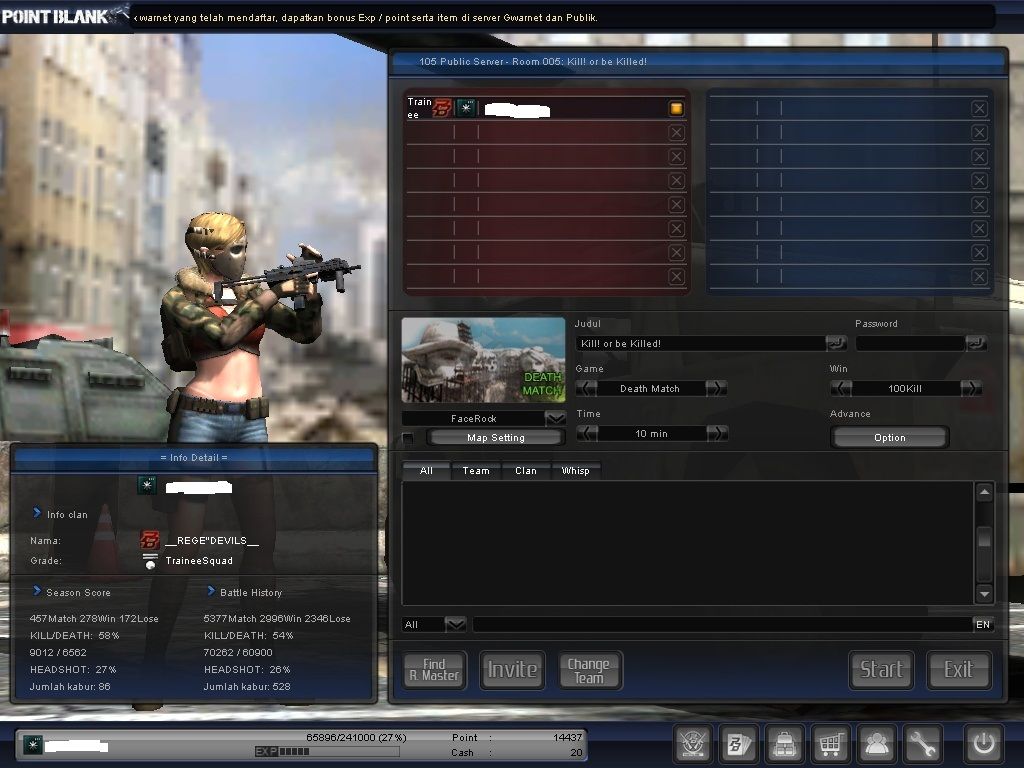The image size is (1024, 768).
Task: Confirm room title with Judul enter icon
Action: (x=836, y=343)
